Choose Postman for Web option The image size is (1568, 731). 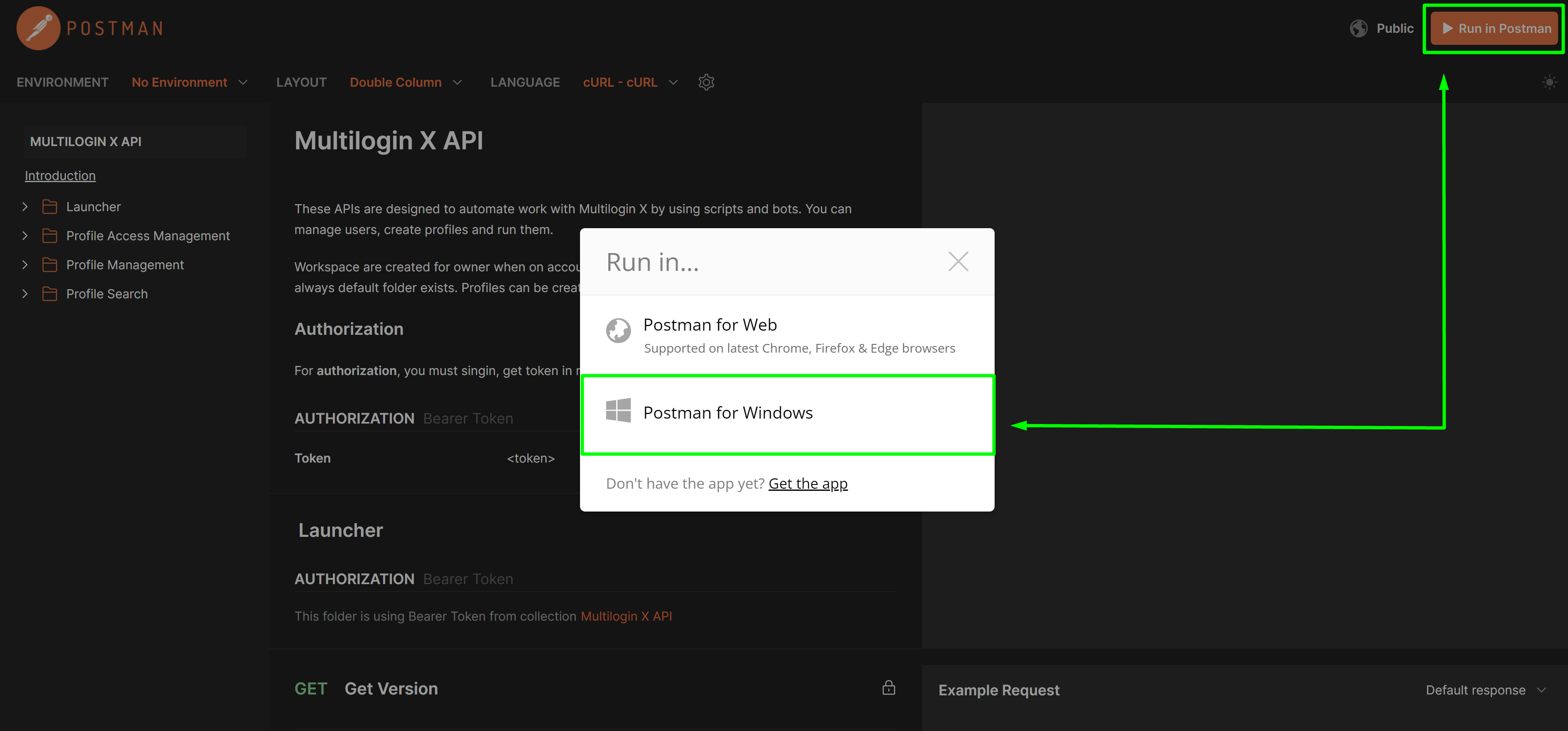pyautogui.click(x=786, y=335)
